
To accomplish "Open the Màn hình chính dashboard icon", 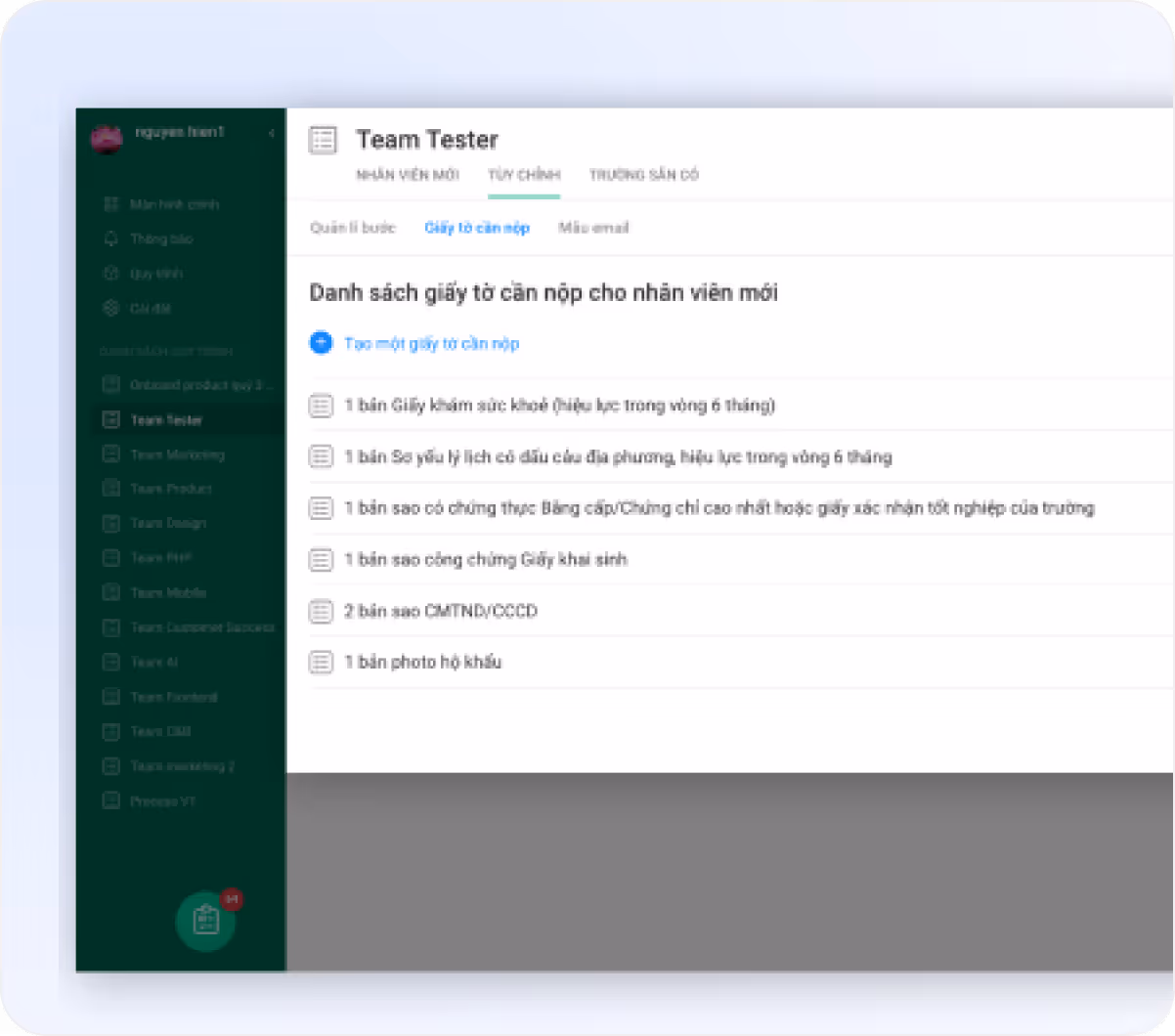I will coord(111,204).
